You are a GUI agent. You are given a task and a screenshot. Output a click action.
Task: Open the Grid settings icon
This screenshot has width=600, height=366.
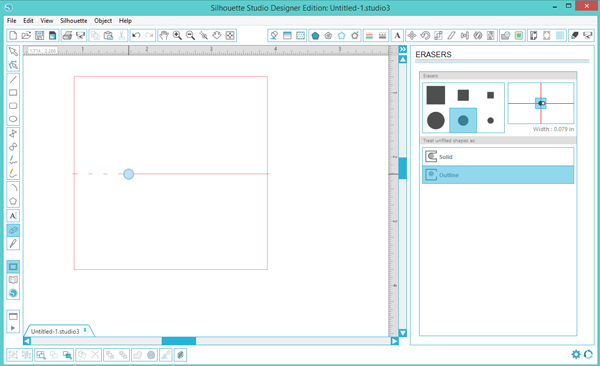pyautogui.click(x=560, y=36)
